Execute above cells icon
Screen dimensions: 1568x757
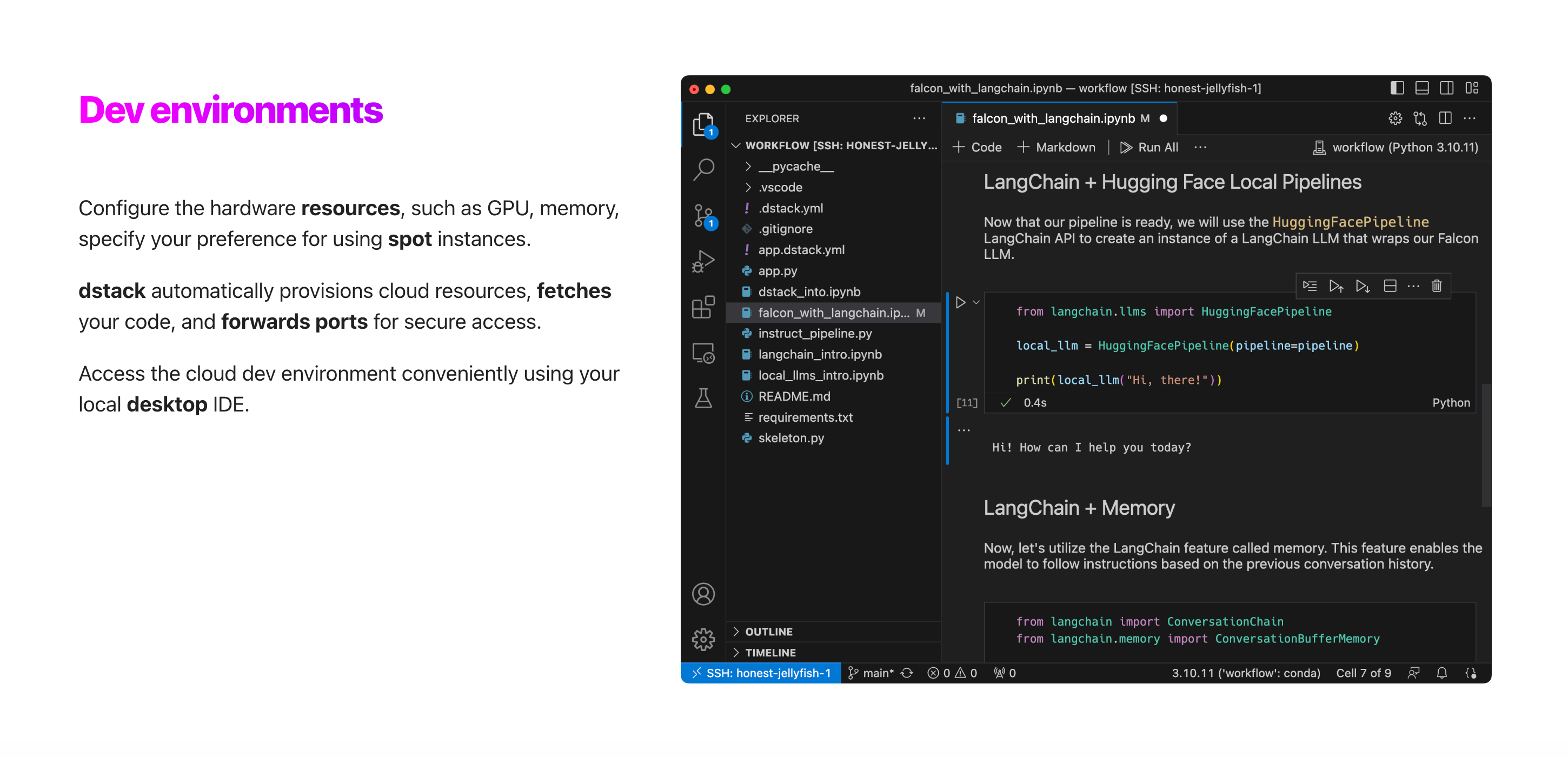click(1336, 286)
